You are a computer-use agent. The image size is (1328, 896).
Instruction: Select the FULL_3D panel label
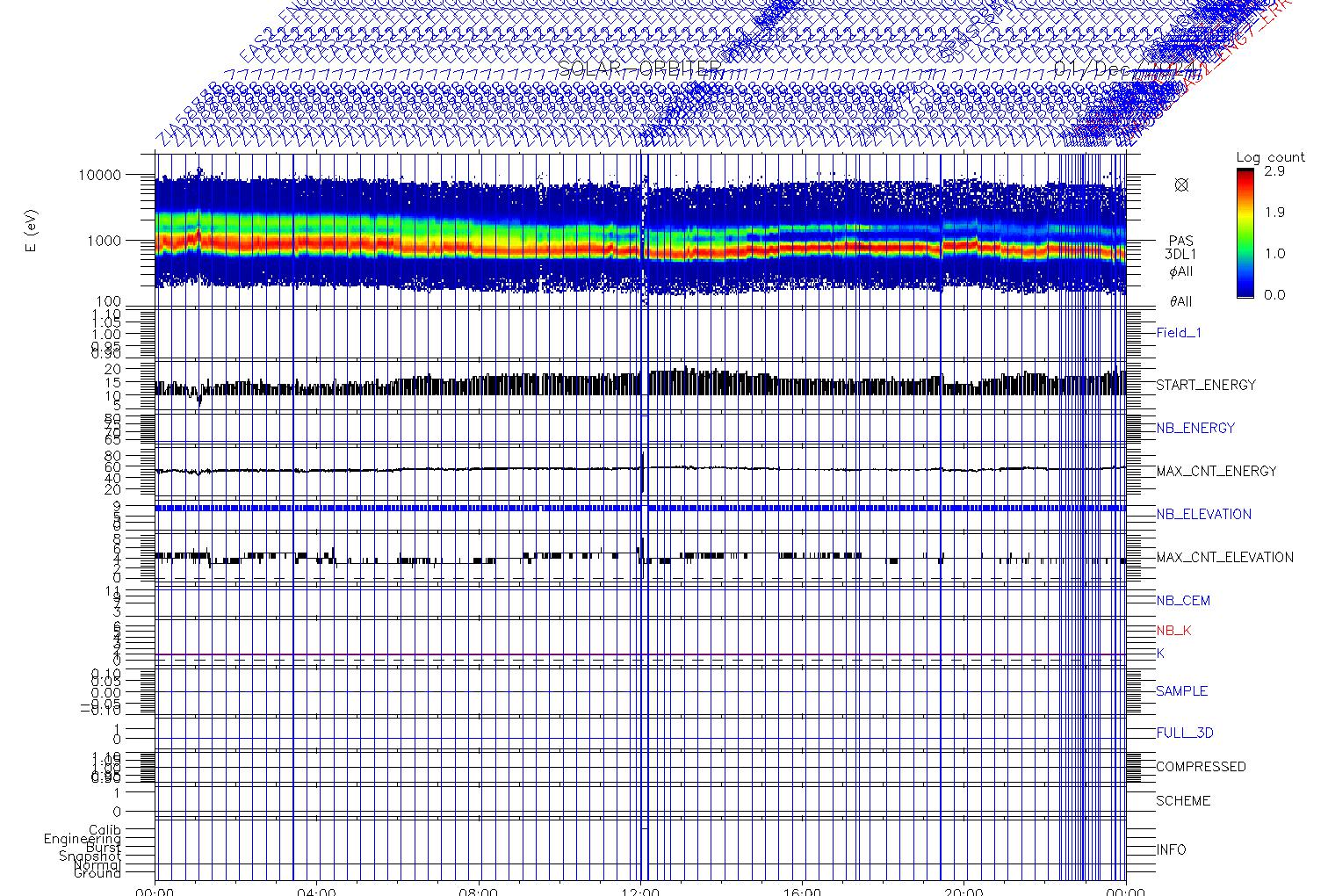(x=1185, y=733)
